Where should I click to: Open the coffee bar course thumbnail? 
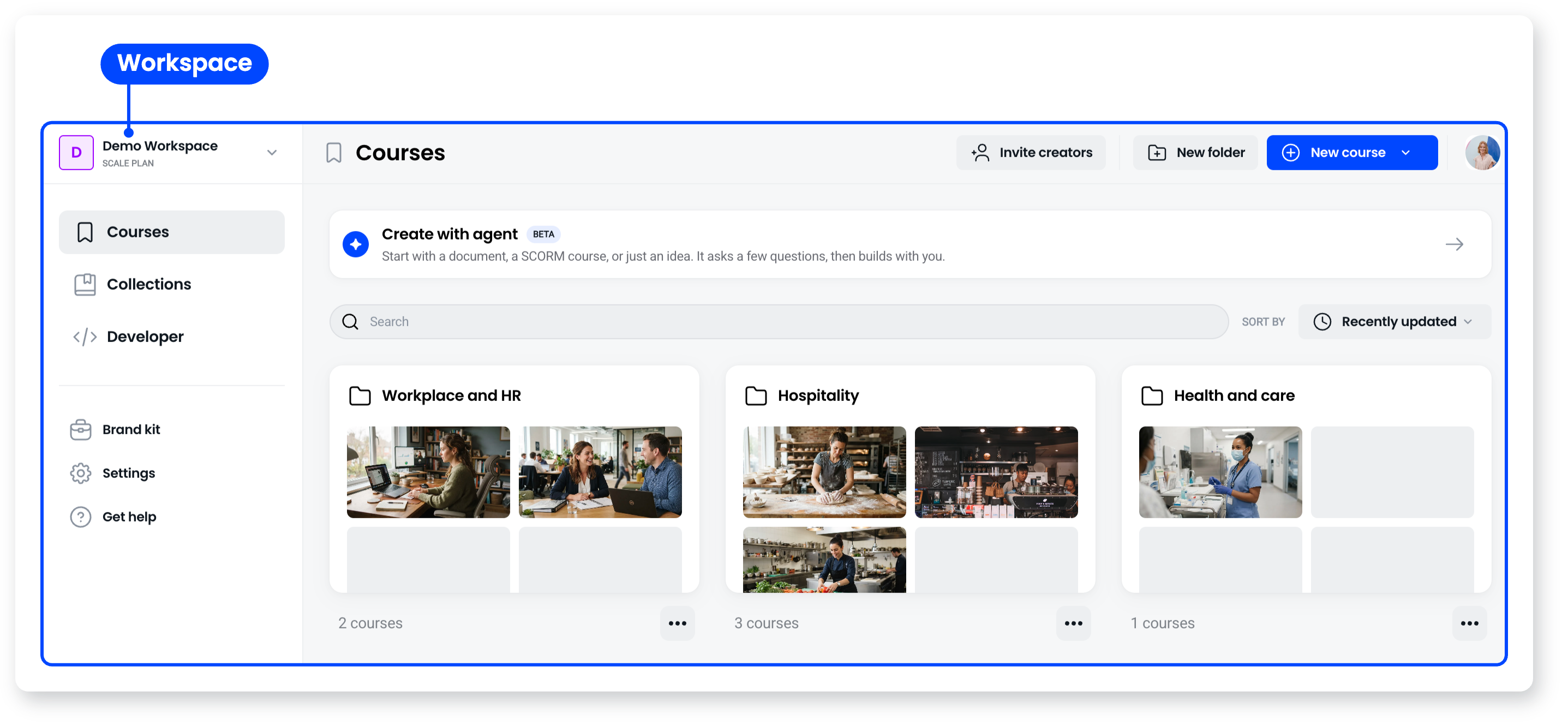pos(996,472)
